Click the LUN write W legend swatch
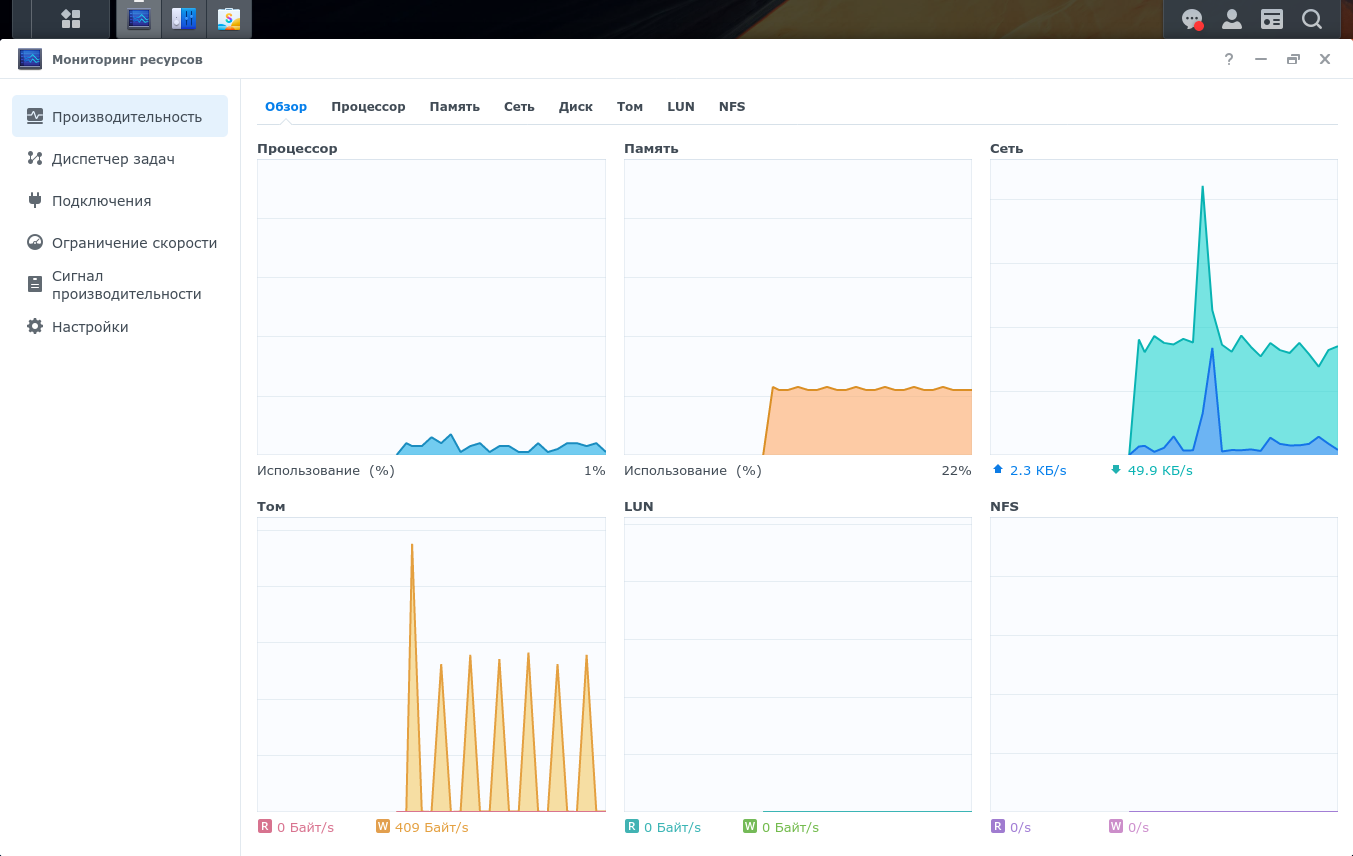The height and width of the screenshot is (856, 1353). pyautogui.click(x=750, y=826)
